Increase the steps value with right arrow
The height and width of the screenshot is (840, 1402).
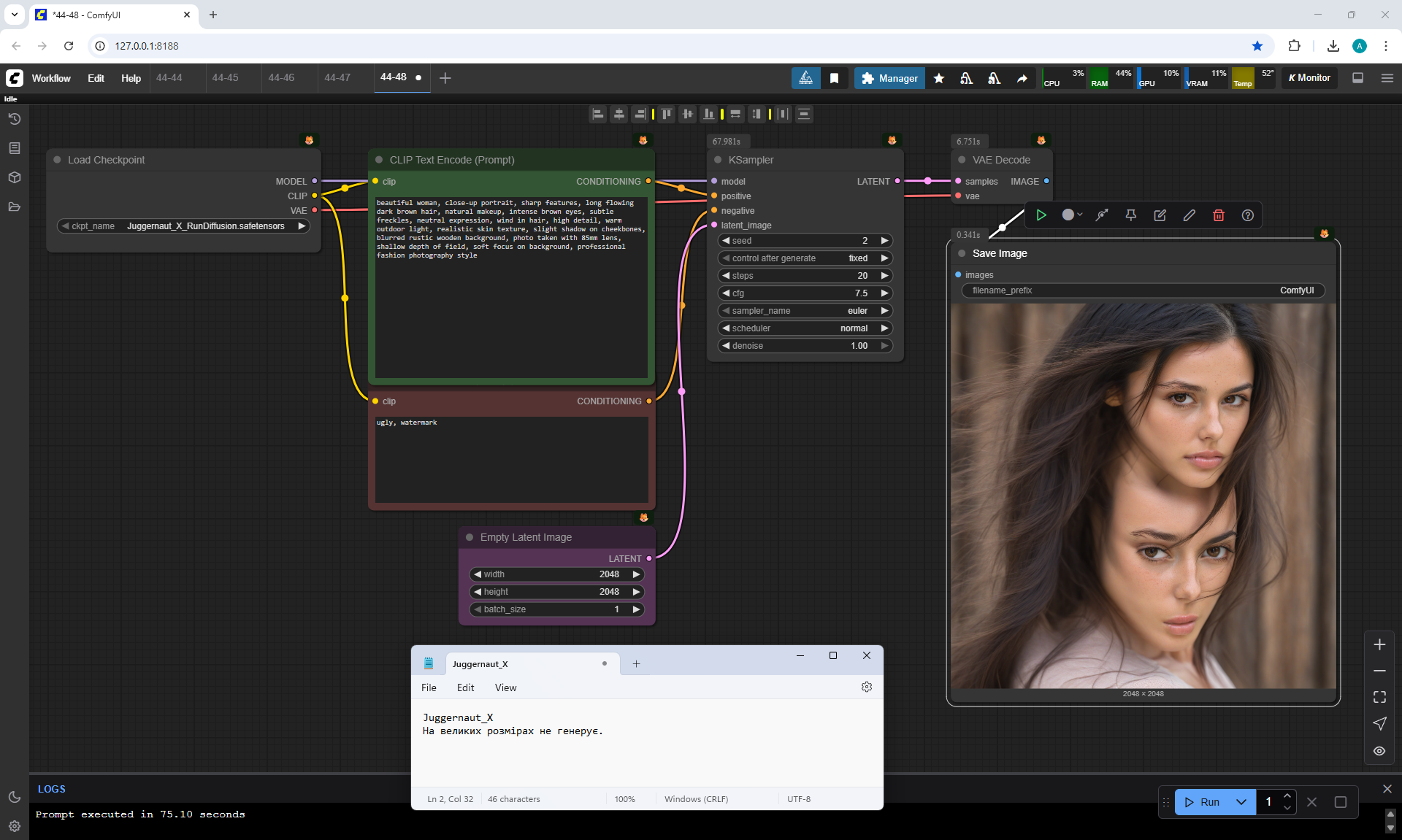884,276
